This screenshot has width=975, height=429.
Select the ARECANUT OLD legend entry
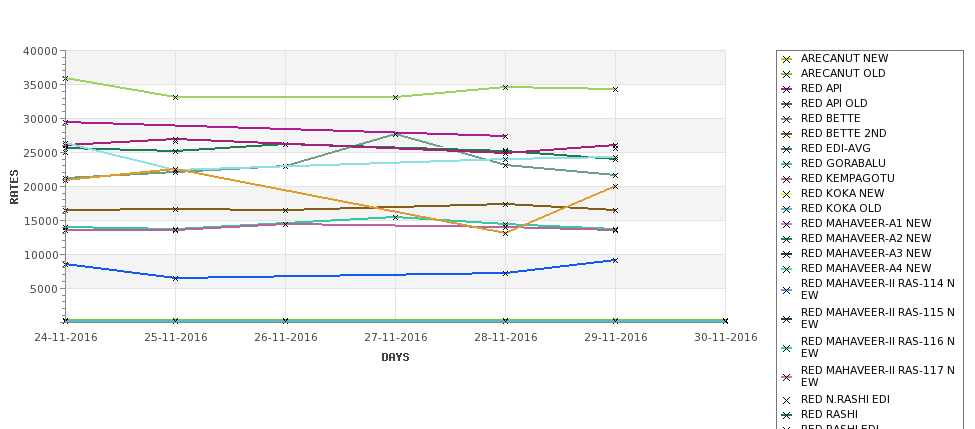pos(843,73)
